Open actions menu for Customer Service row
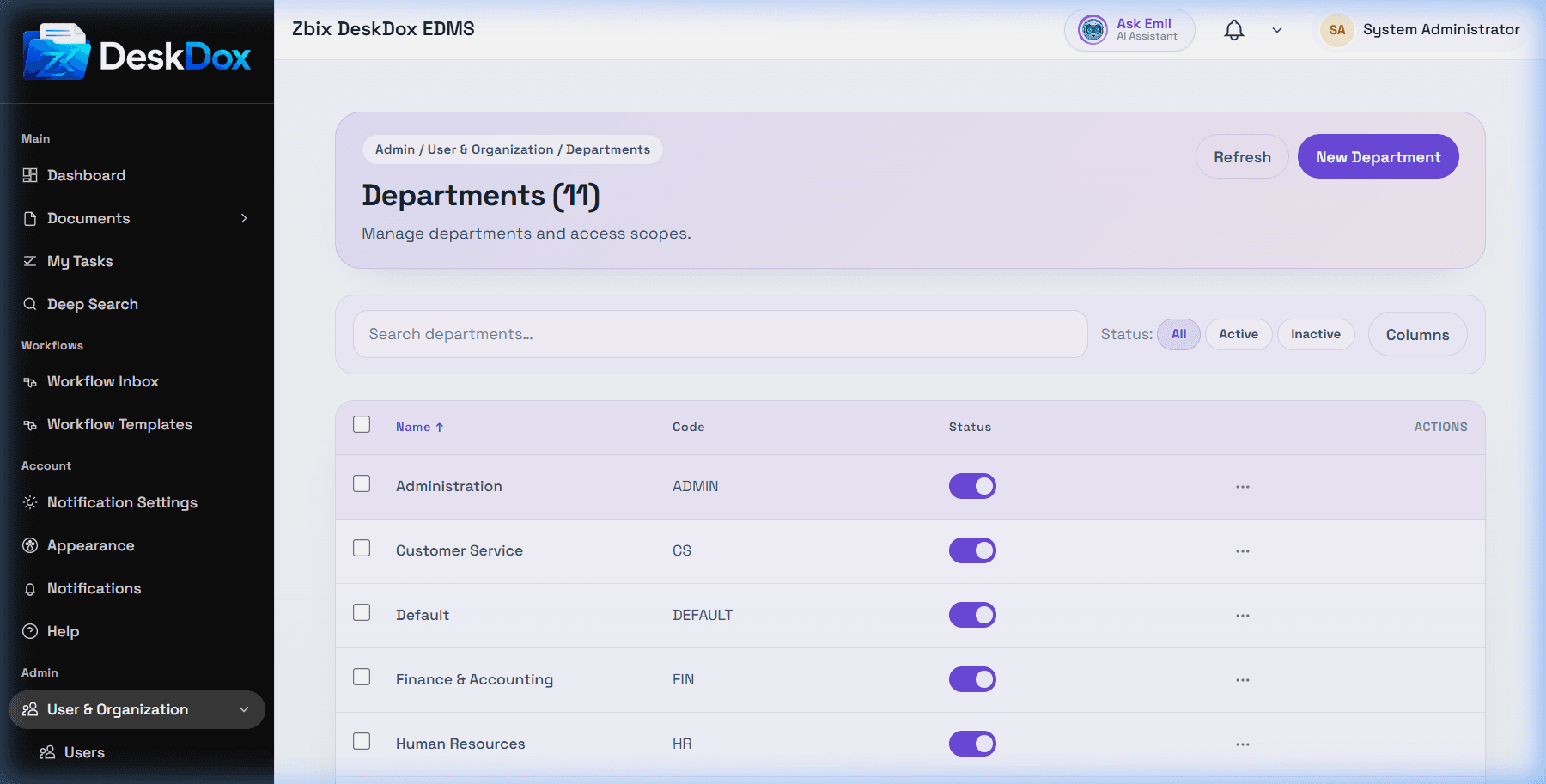Viewport: 1546px width, 784px height. 1243,551
